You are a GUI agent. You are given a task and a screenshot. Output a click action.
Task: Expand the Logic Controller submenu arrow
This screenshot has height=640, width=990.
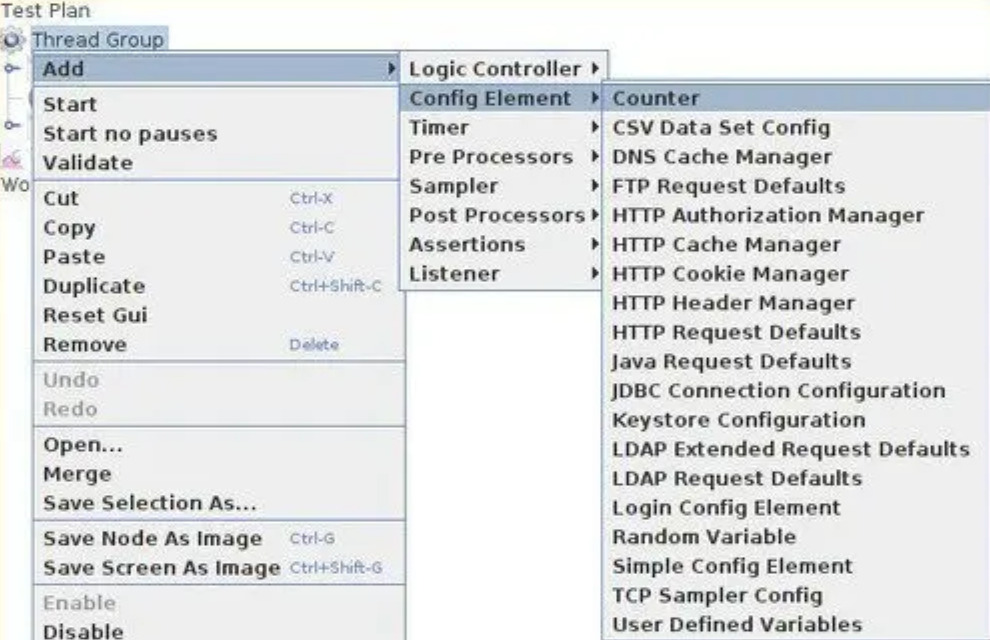click(x=595, y=69)
